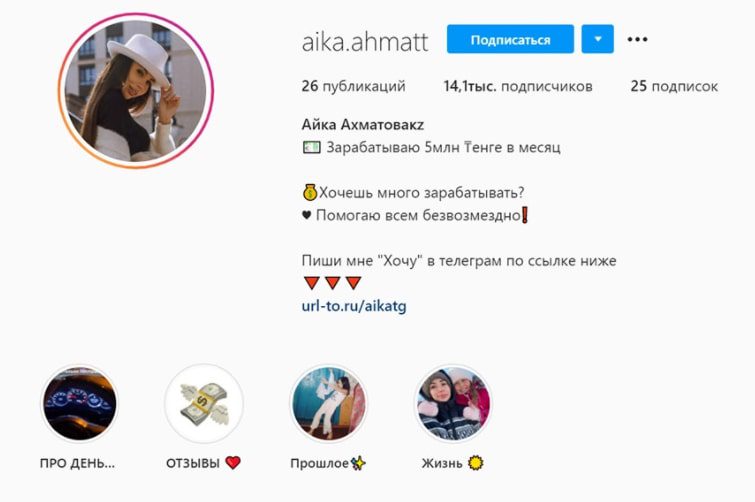The image size is (755, 502).
Task: Open the ПРО ДЕНЬ... highlight circle
Action: pos(79,403)
